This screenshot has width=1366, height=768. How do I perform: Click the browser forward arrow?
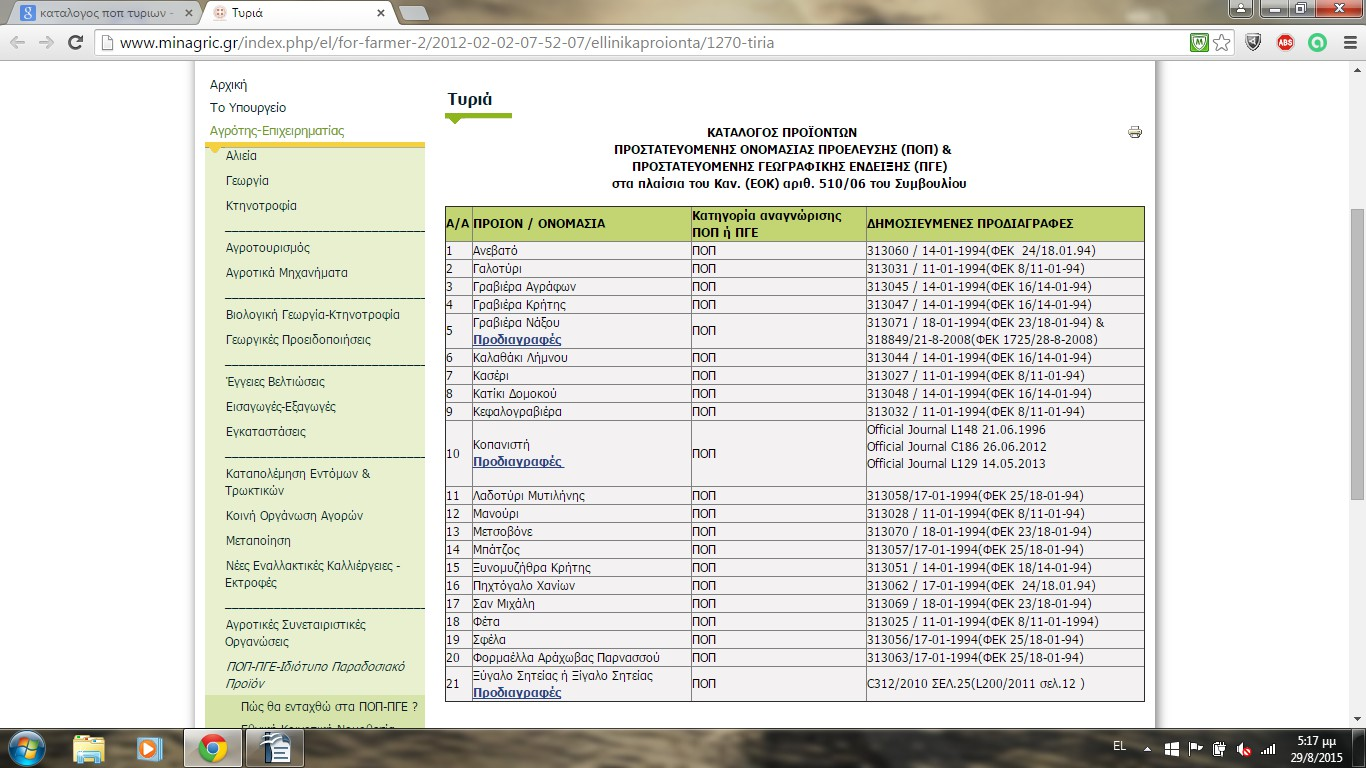46,43
